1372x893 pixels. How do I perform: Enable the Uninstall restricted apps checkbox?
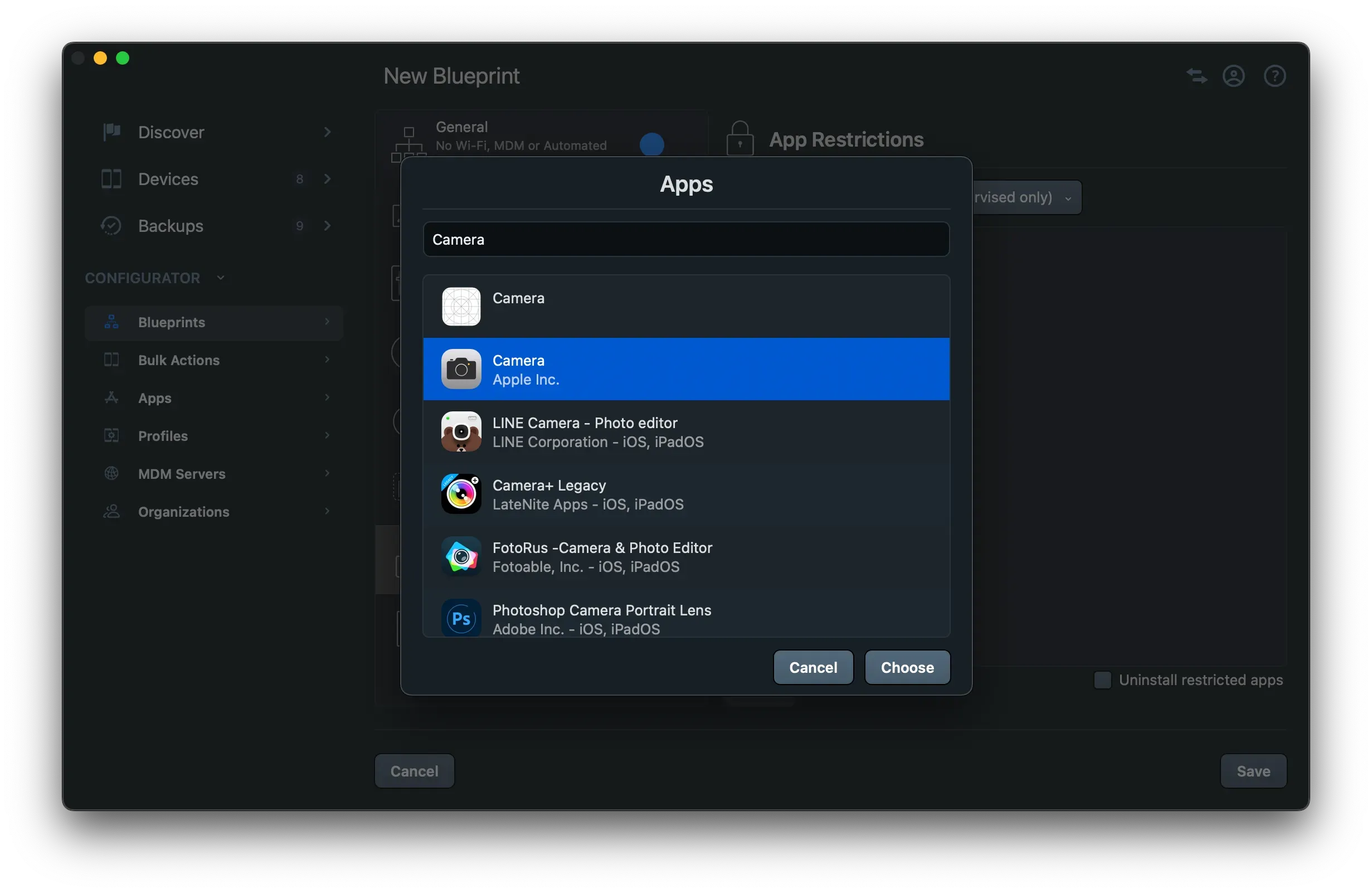(x=1102, y=680)
